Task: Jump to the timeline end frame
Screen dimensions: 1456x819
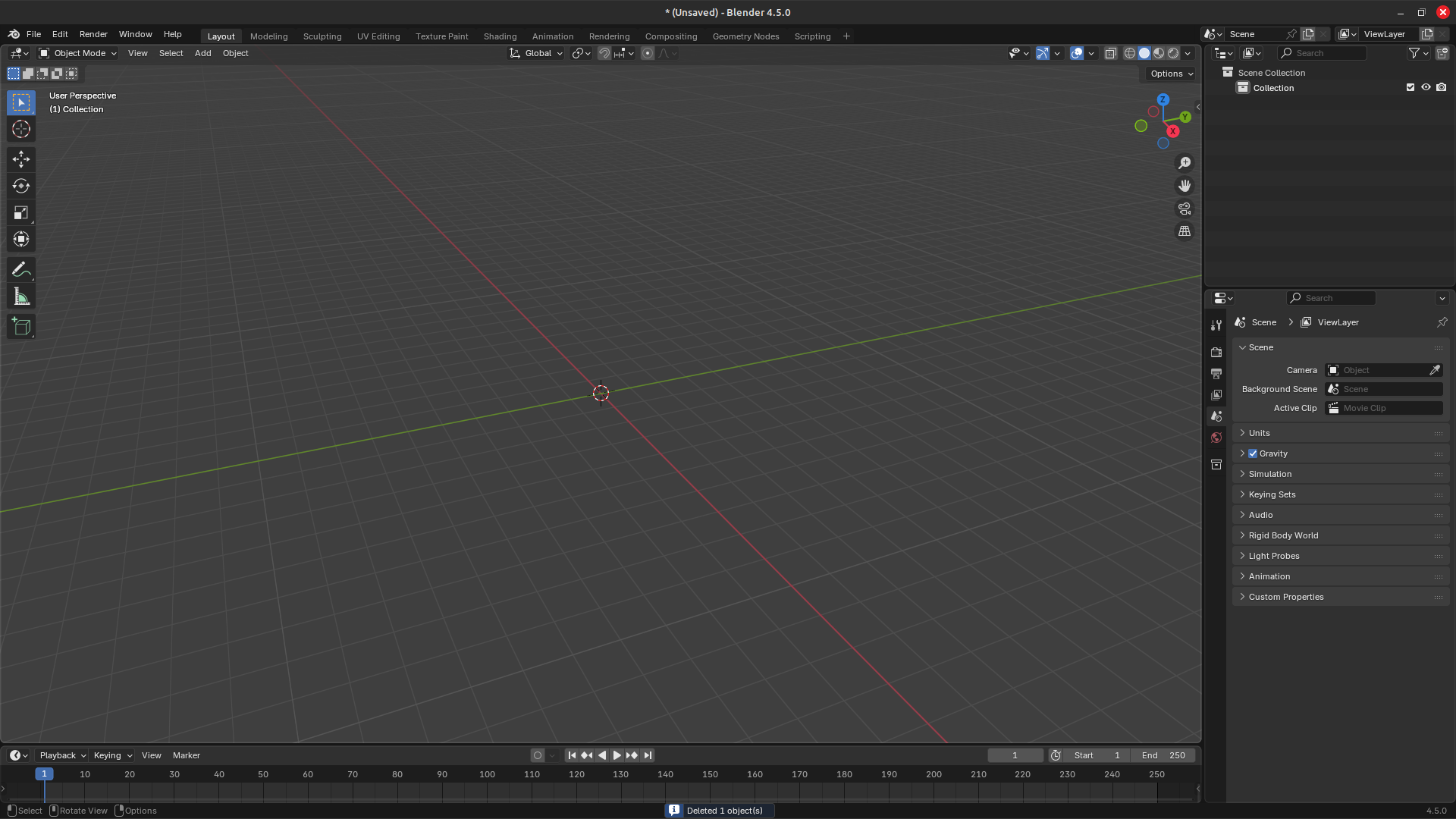Action: pos(648,755)
